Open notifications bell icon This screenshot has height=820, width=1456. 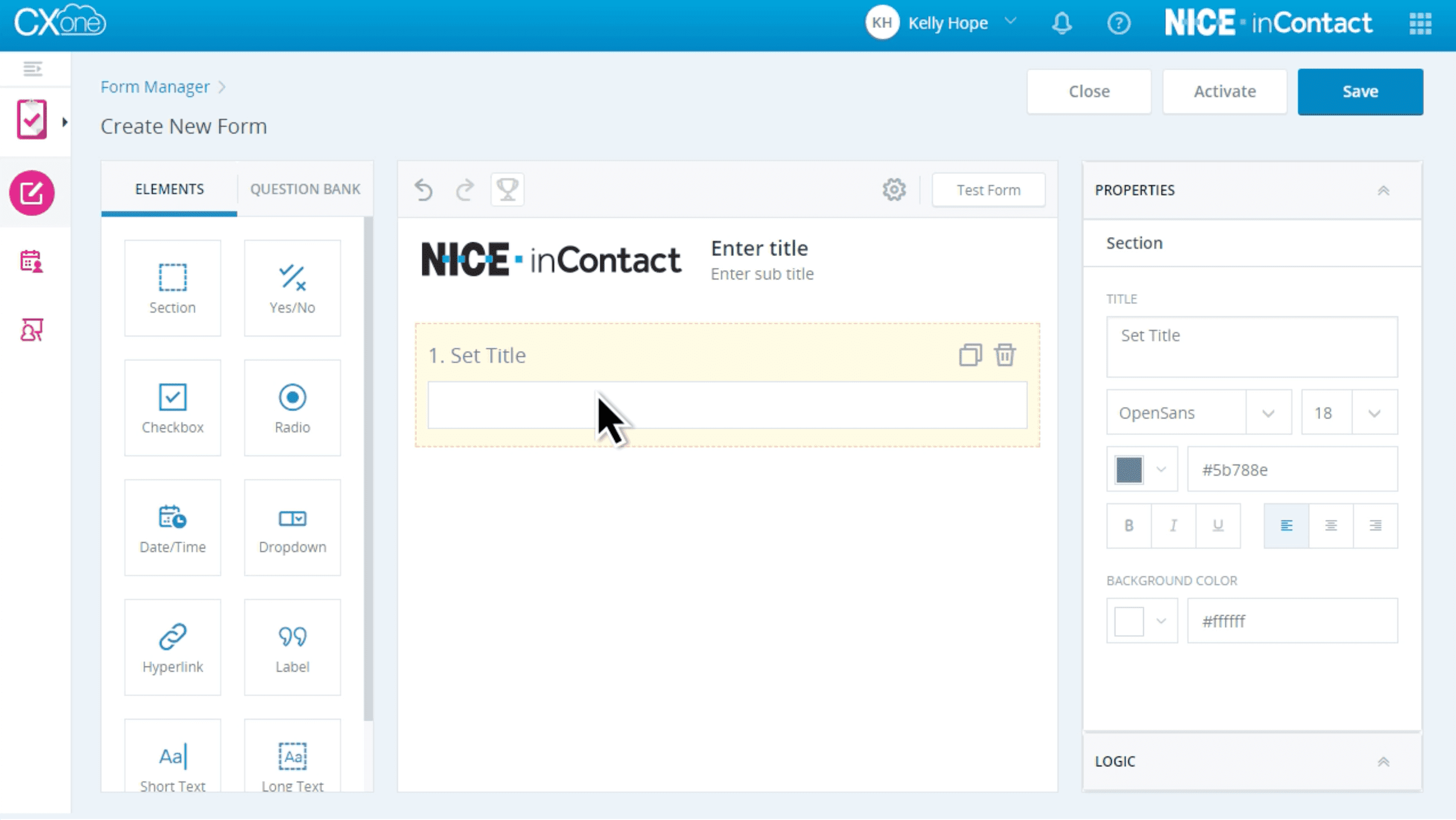pos(1062,23)
